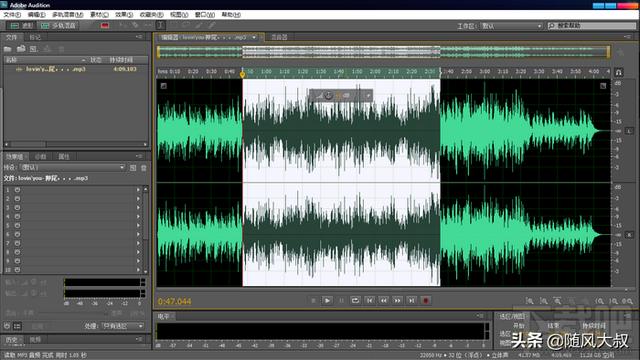Save effects rack preset icon
This screenshot has width=640, height=360.
click(x=133, y=168)
